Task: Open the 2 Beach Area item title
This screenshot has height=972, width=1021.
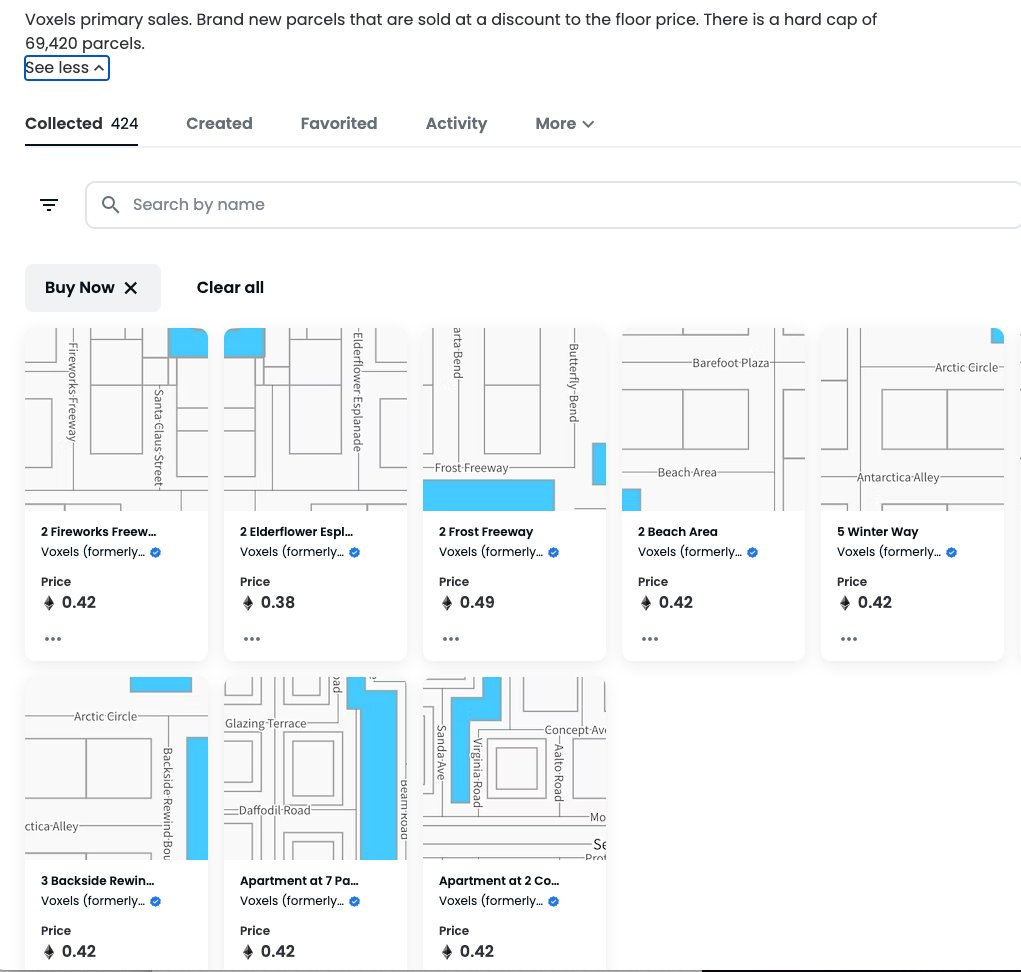Action: [x=678, y=532]
